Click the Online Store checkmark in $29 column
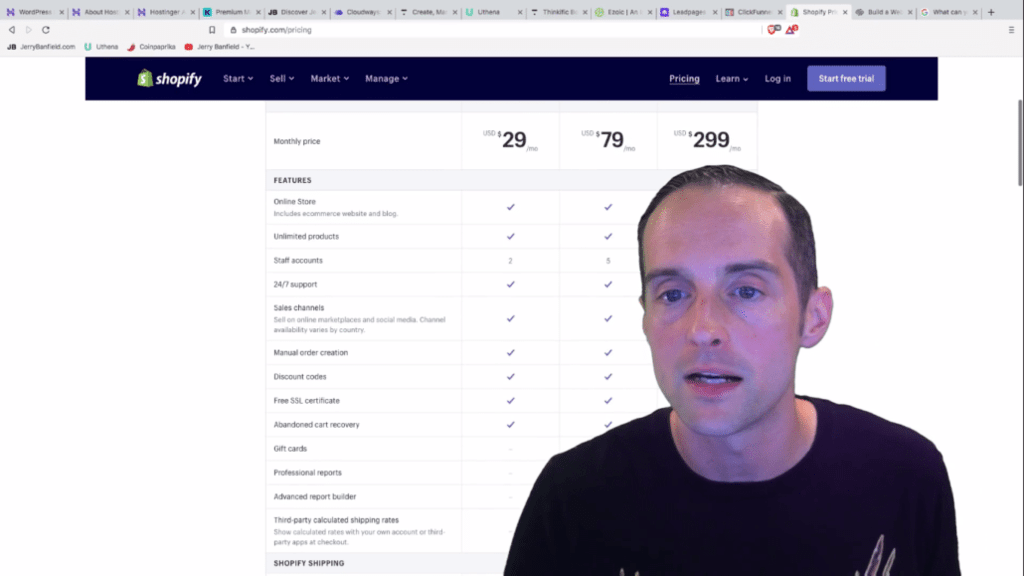Image resolution: width=1024 pixels, height=576 pixels. (x=511, y=207)
